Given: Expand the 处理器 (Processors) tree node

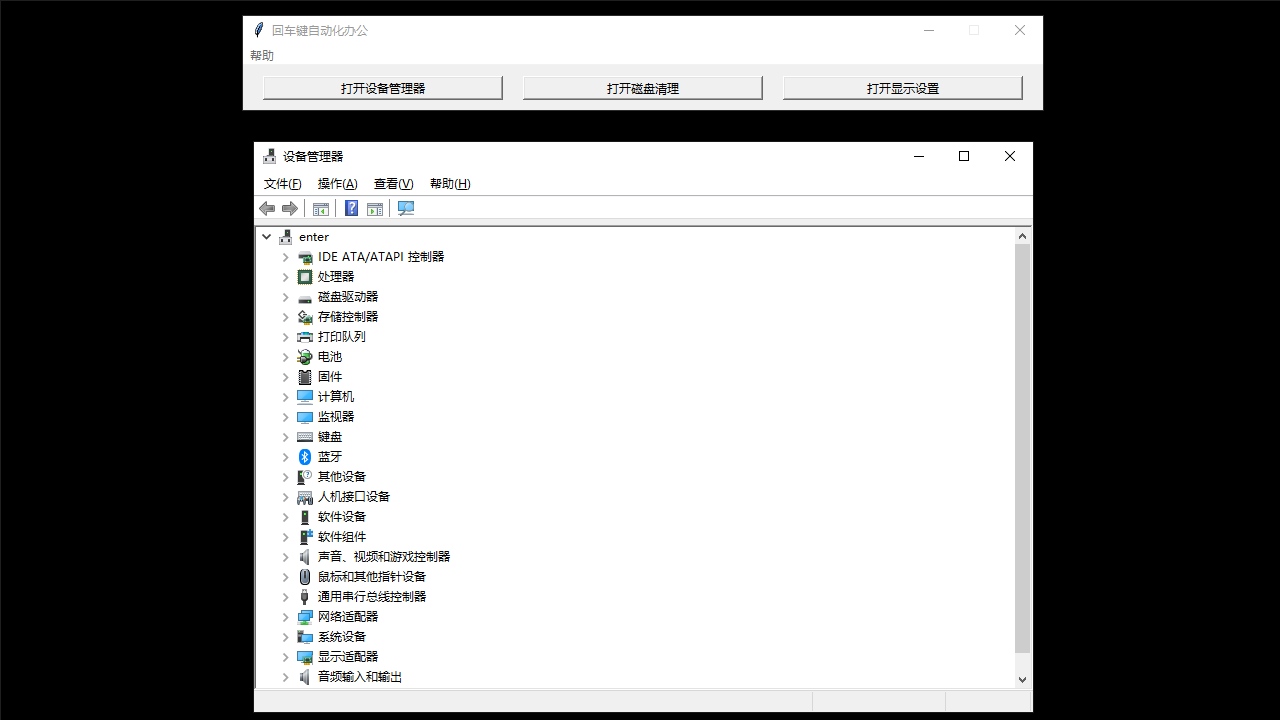Looking at the screenshot, I should 286,276.
